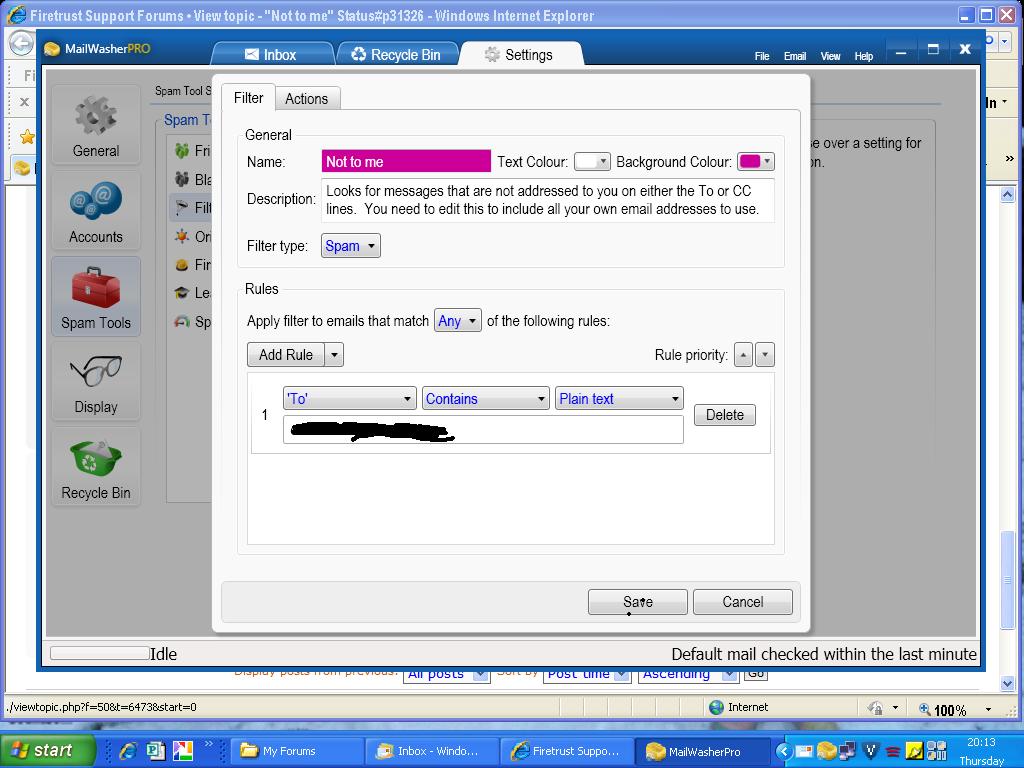Viewport: 1024px width, 768px height.
Task: Click the IE zoom magnifier icon
Action: (x=925, y=709)
